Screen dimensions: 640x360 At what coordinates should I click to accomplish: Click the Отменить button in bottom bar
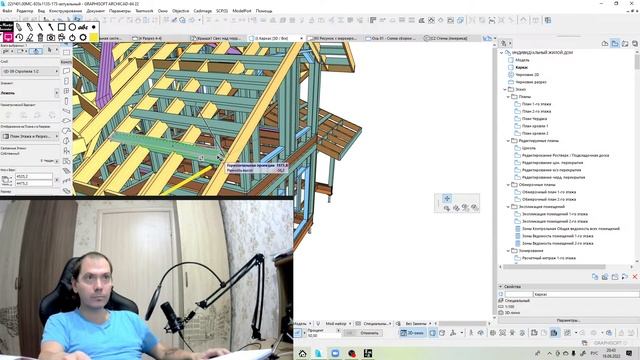364,333
